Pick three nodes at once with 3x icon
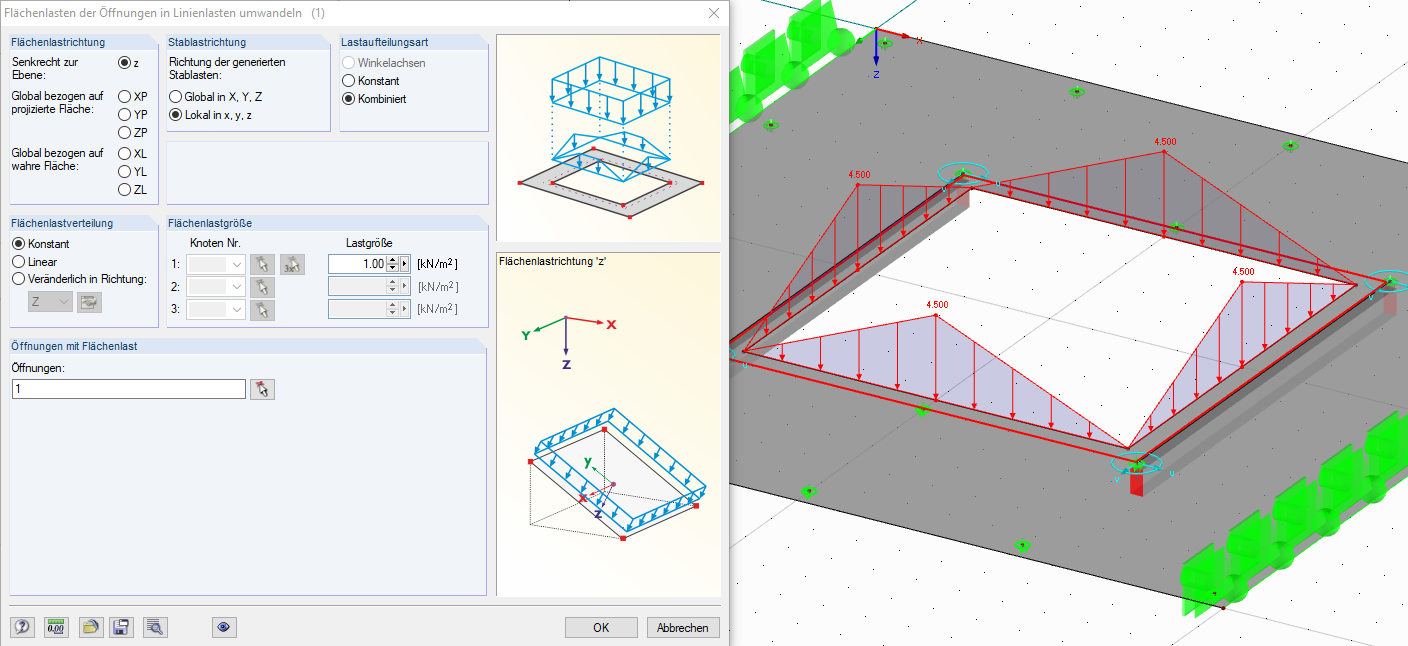 coord(292,264)
